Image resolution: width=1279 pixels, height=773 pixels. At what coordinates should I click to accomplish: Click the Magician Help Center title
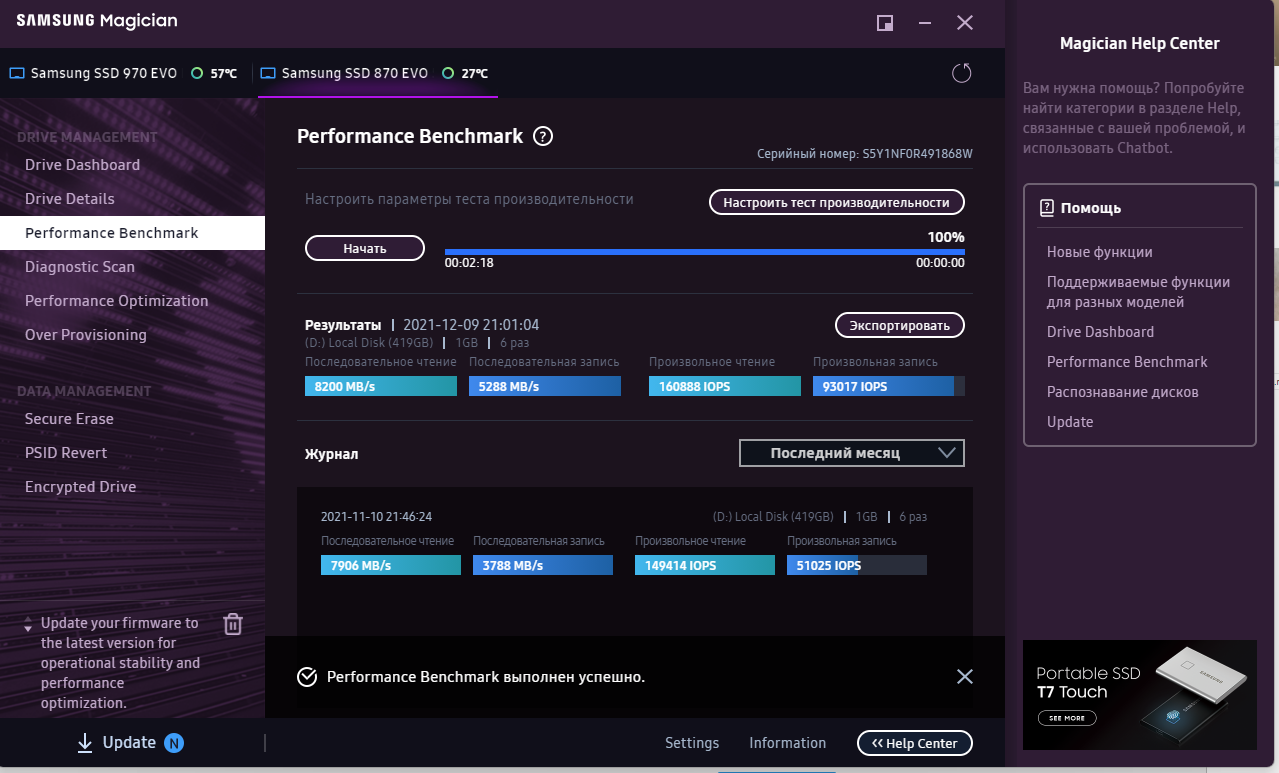pyautogui.click(x=1140, y=44)
